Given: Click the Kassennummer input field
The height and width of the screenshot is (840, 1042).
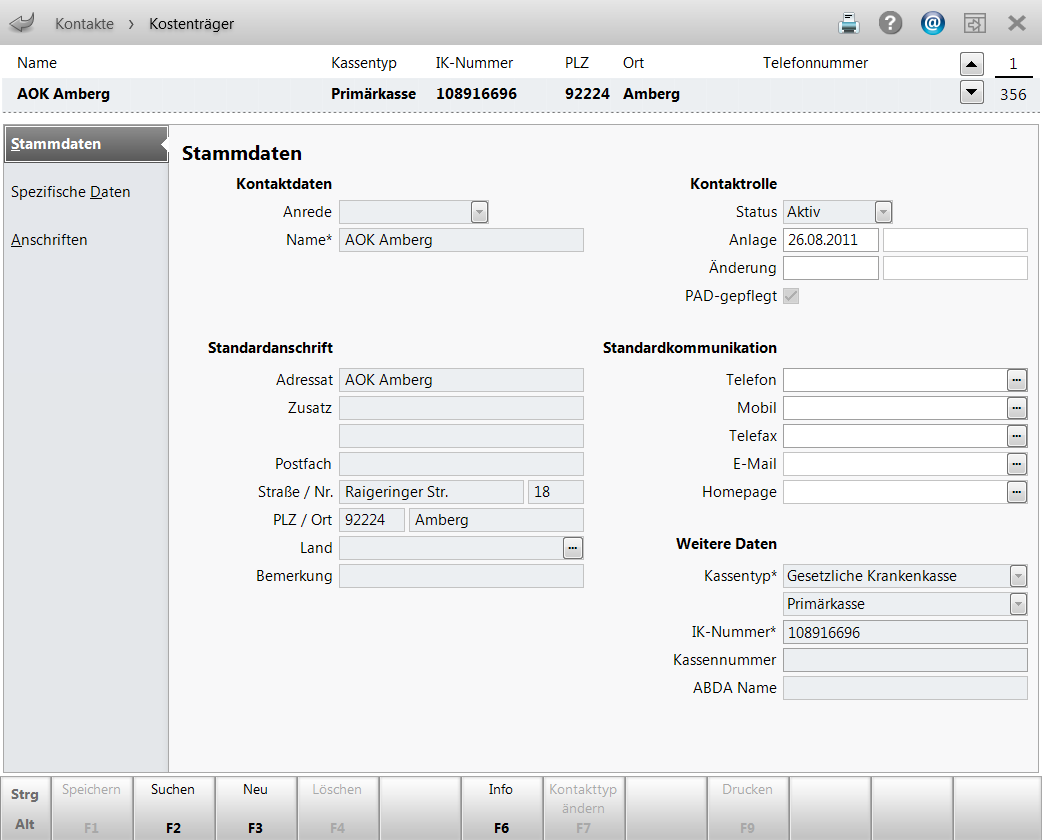Looking at the screenshot, I should [x=905, y=660].
